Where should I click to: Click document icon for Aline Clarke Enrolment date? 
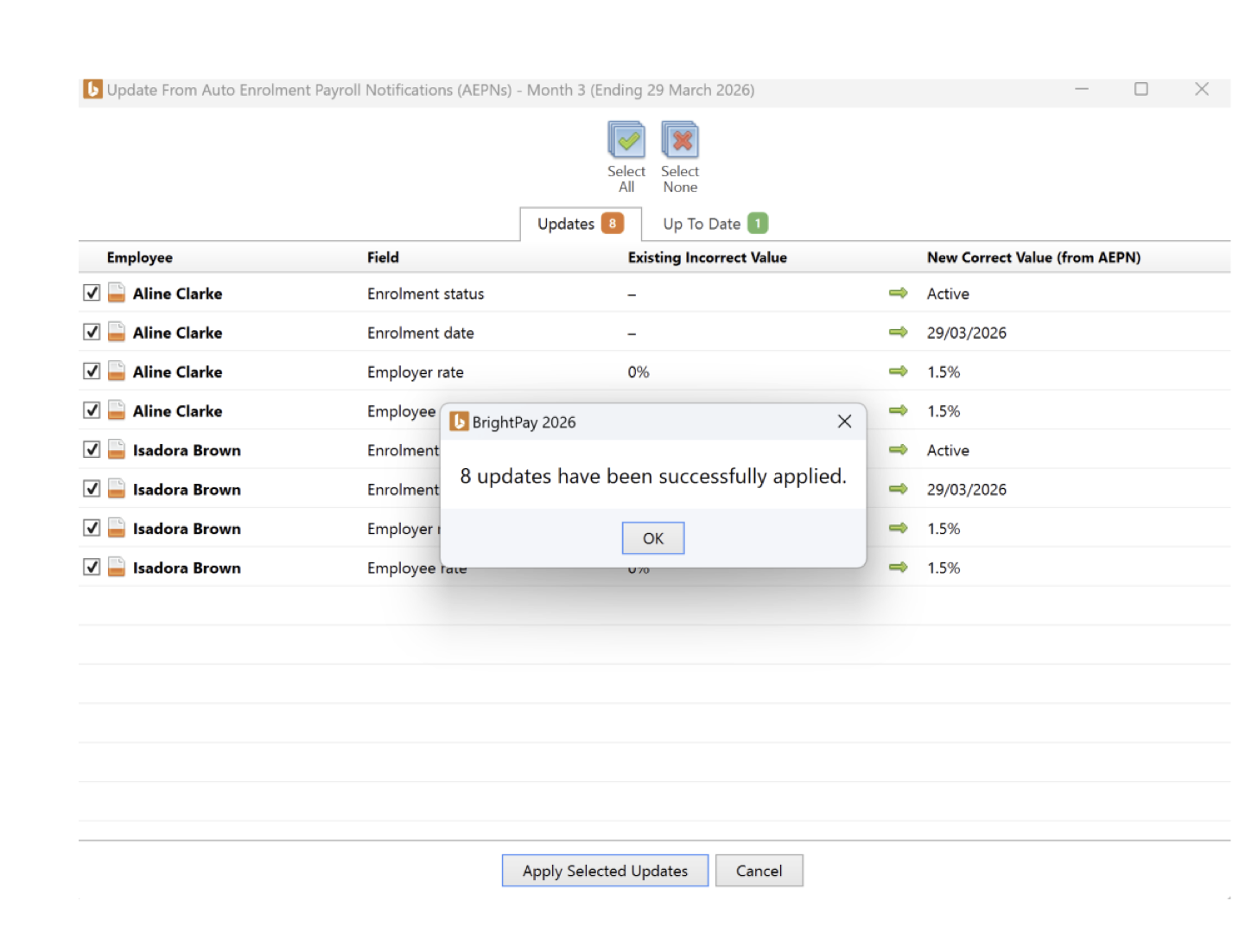[x=117, y=332]
